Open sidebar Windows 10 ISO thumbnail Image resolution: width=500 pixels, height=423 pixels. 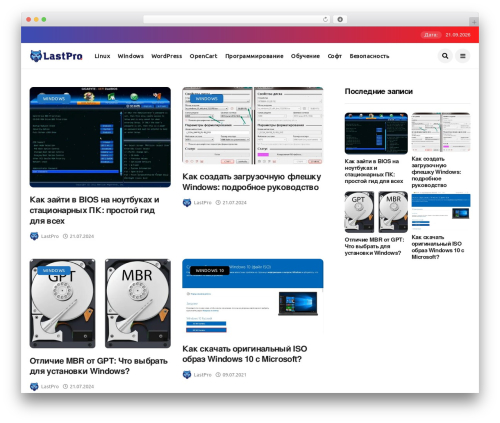point(441,211)
